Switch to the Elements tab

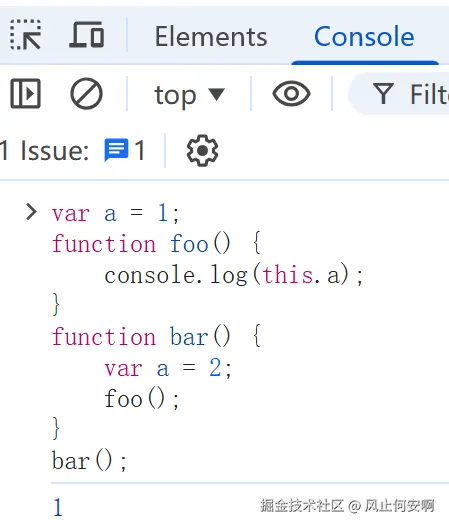pos(211,36)
